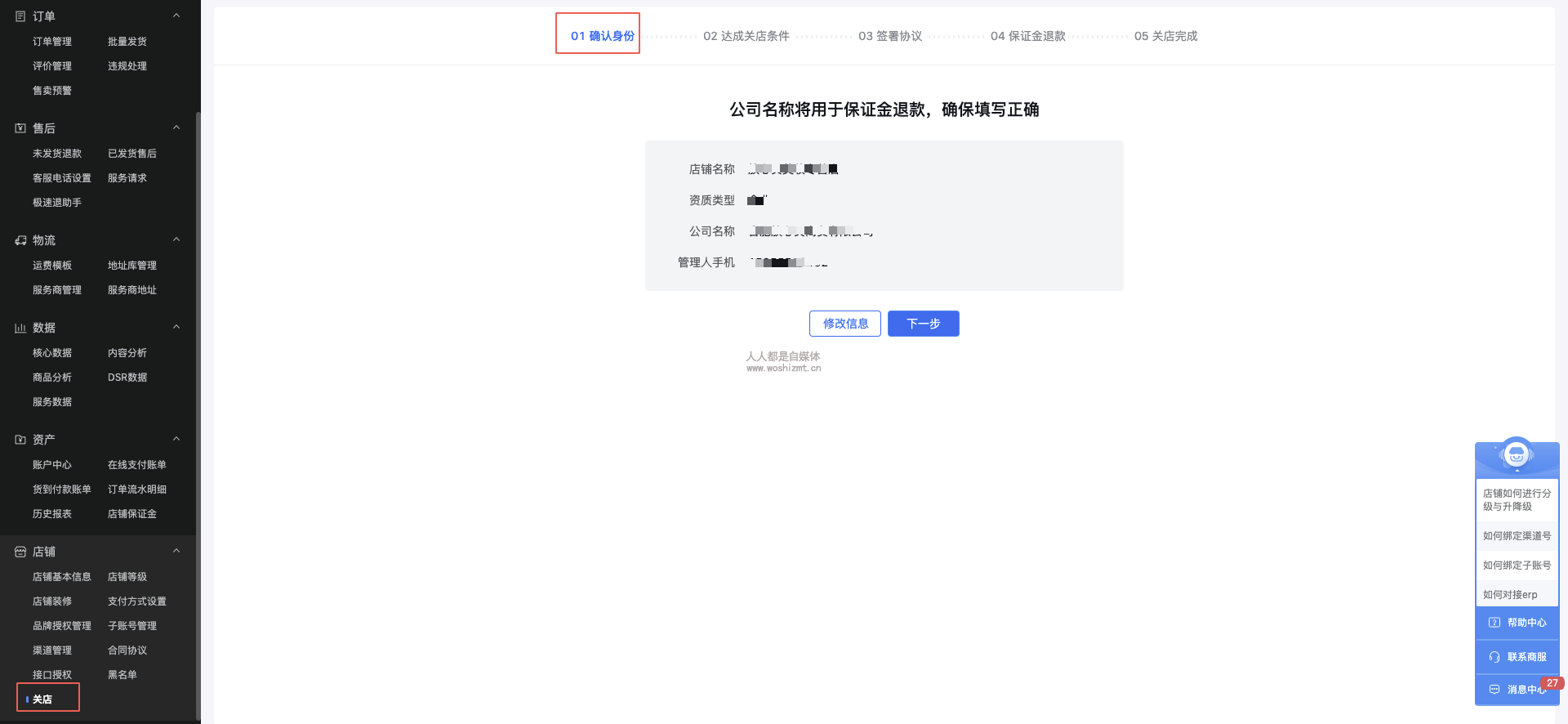Select step 05 关店完成
The width and height of the screenshot is (1568, 724).
(x=1165, y=36)
